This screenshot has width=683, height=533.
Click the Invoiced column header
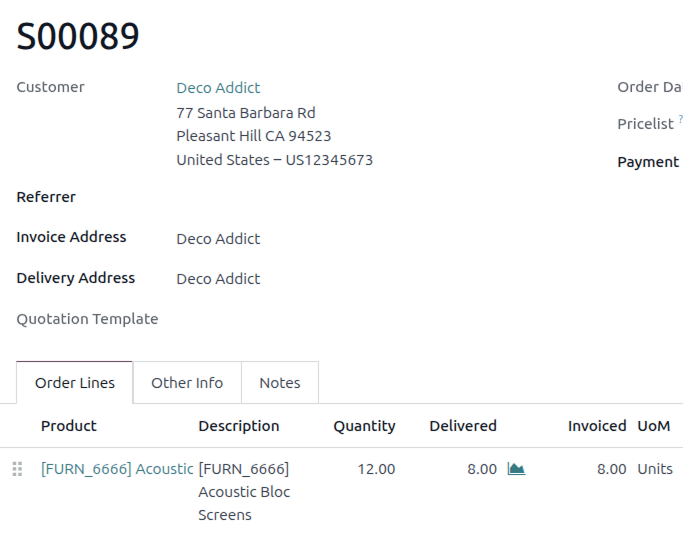597,426
